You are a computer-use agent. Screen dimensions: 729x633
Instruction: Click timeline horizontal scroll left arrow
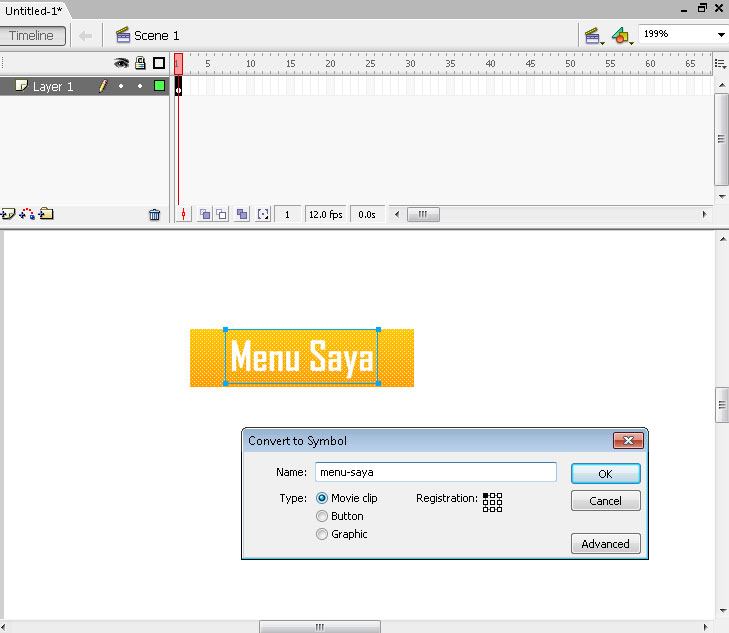click(397, 214)
